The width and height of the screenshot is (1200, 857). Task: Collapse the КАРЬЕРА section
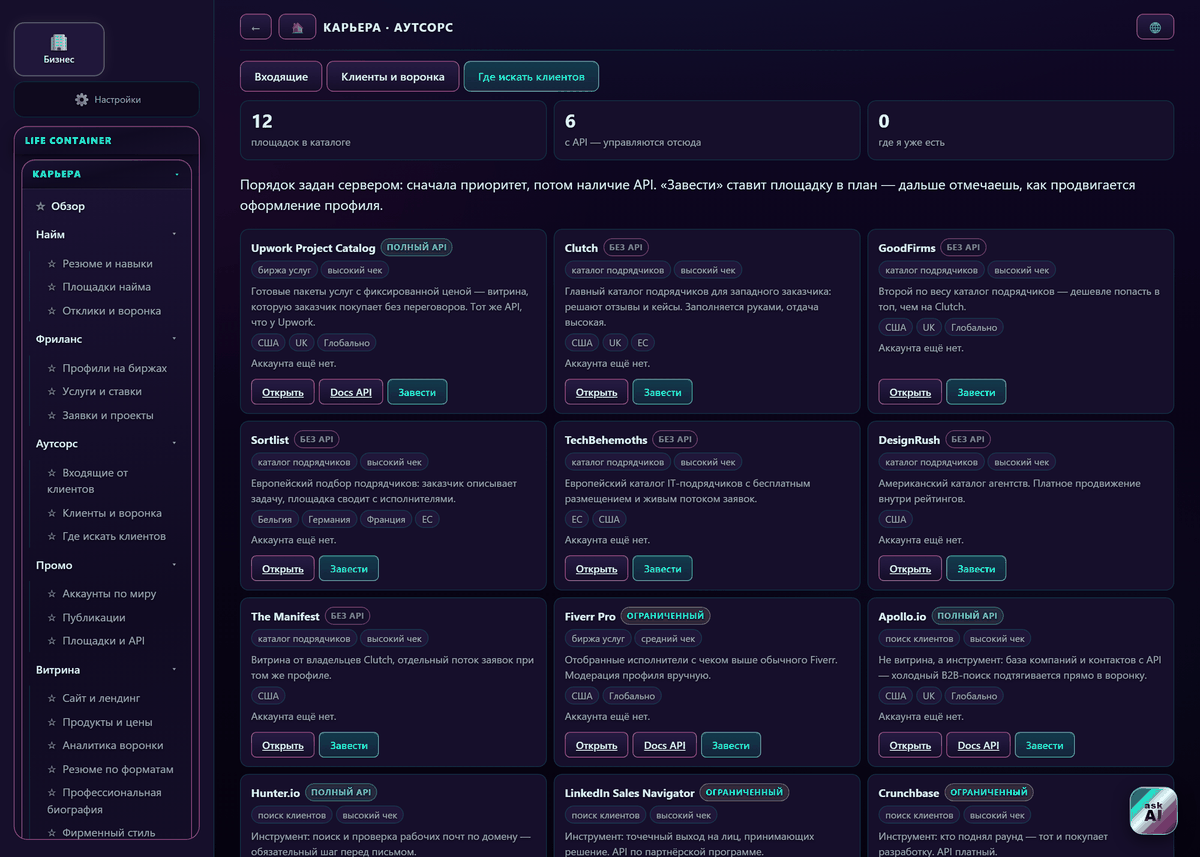176,174
